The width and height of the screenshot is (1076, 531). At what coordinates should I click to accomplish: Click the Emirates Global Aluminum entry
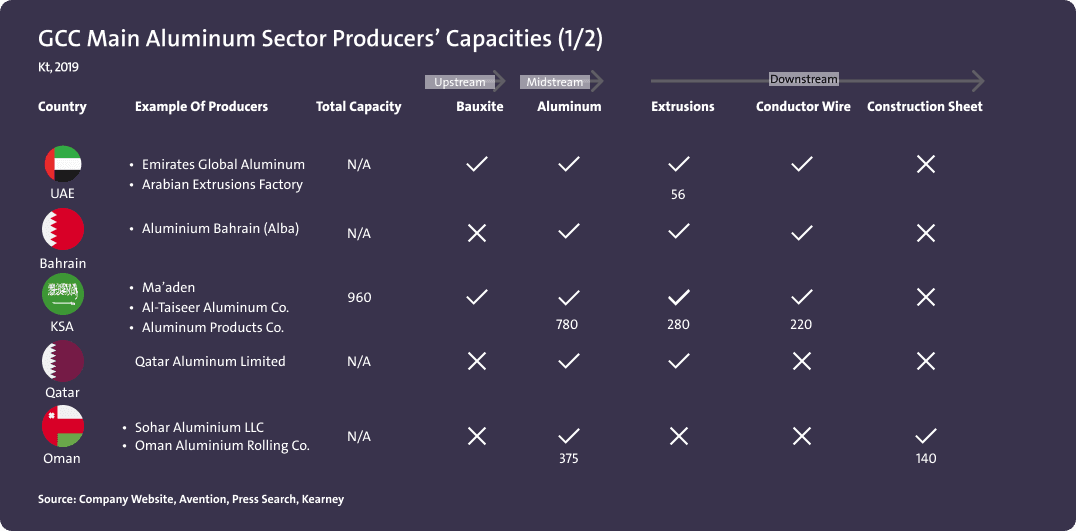point(223,164)
